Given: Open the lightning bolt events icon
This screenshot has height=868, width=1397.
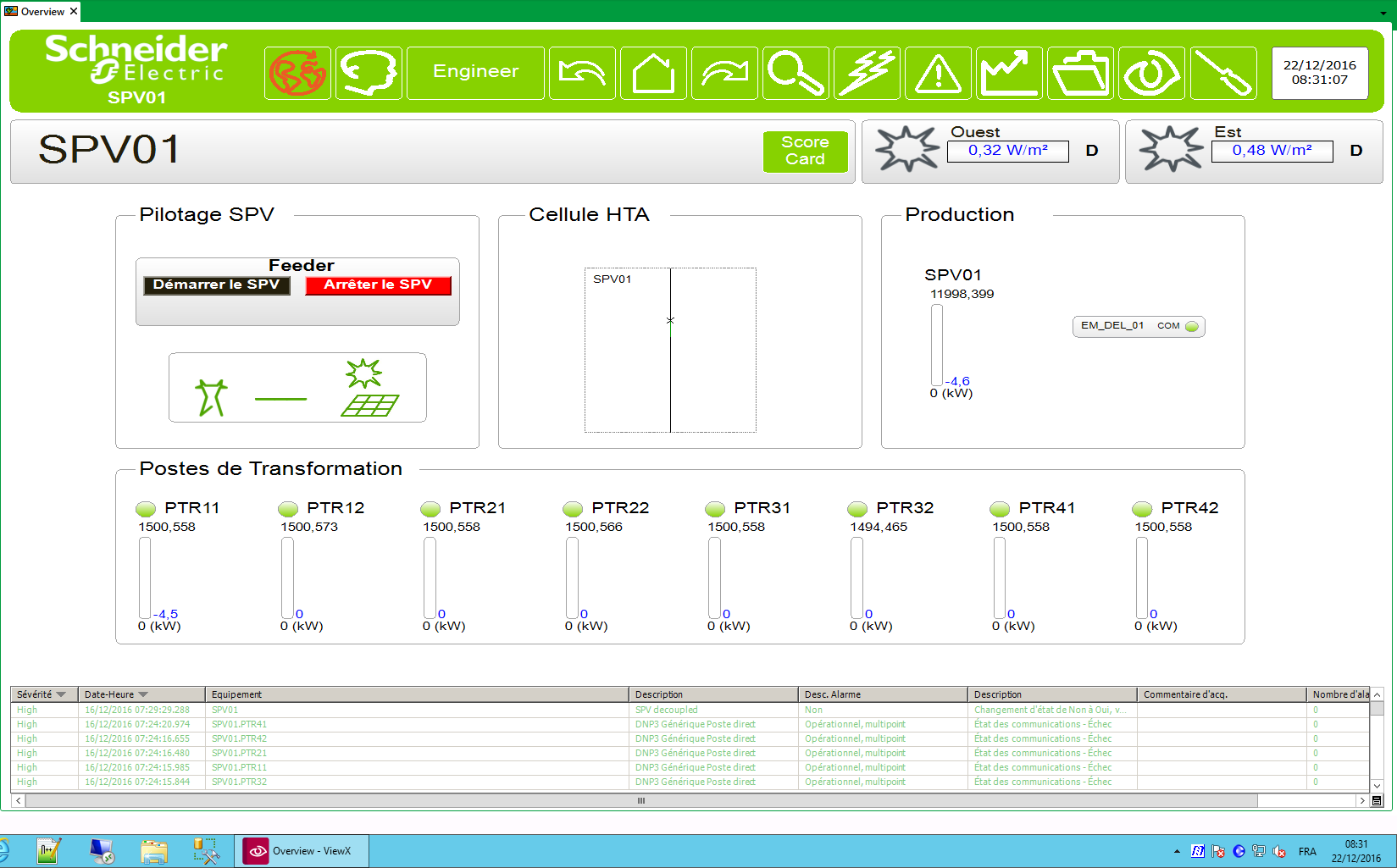Looking at the screenshot, I should pos(867,74).
